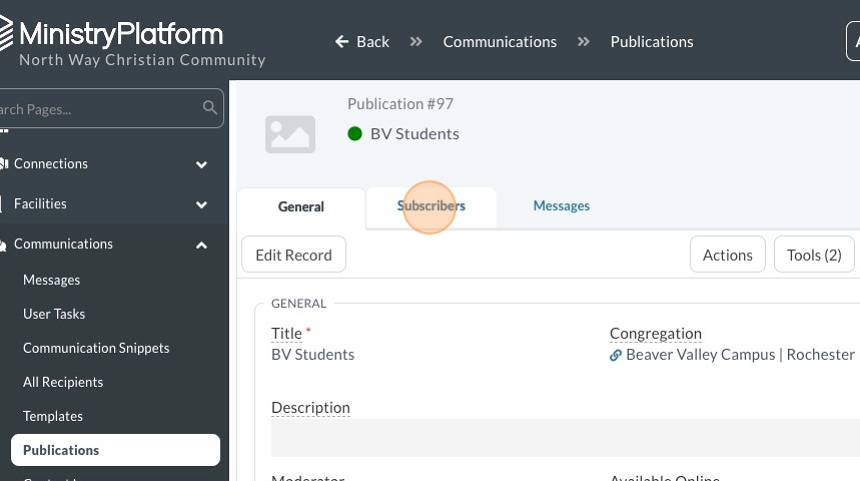Viewport: 860px width, 481px height.
Task: Click the green status dot
Action: 355,134
